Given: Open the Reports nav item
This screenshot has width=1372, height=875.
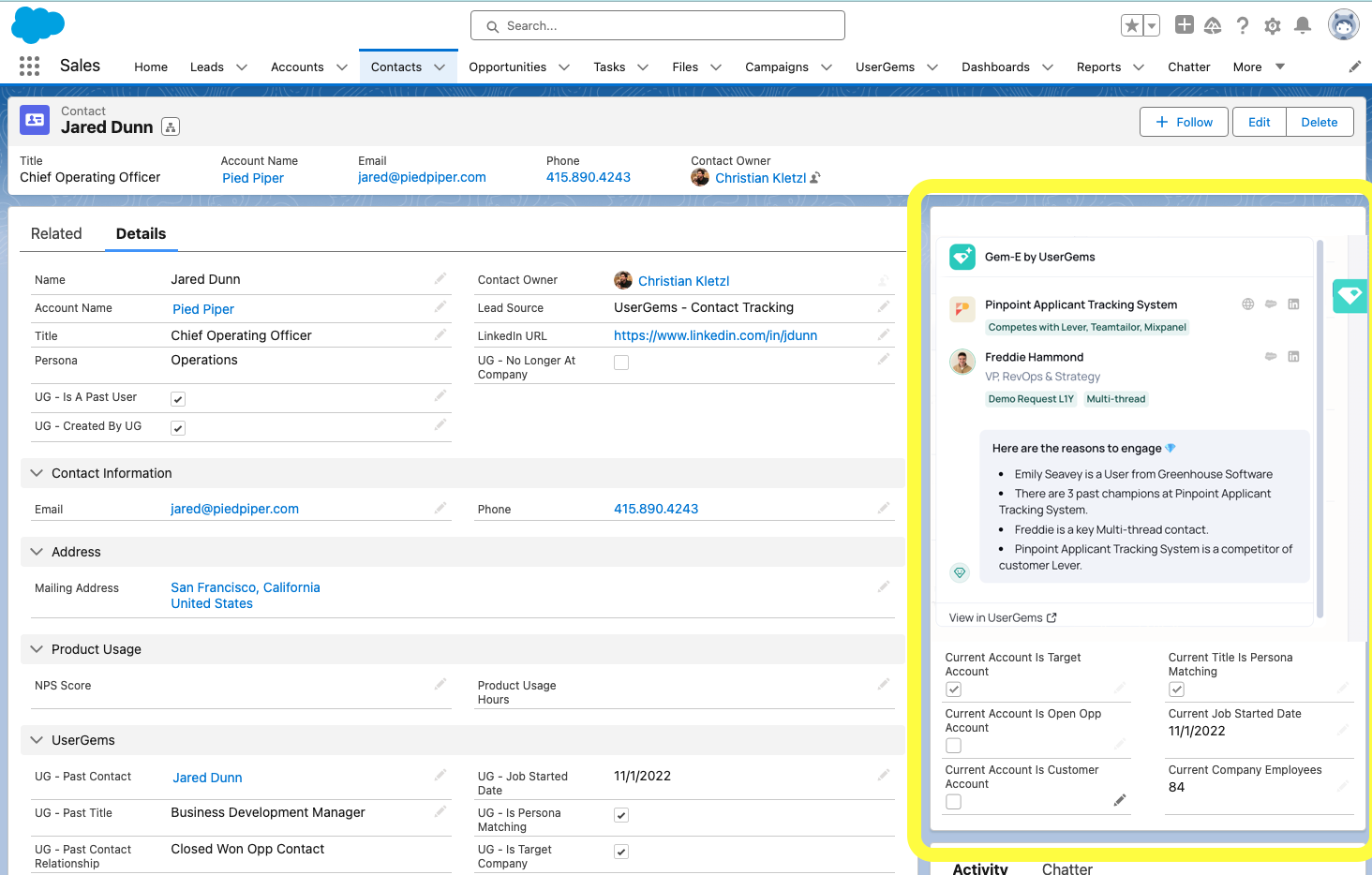Looking at the screenshot, I should tap(1098, 67).
